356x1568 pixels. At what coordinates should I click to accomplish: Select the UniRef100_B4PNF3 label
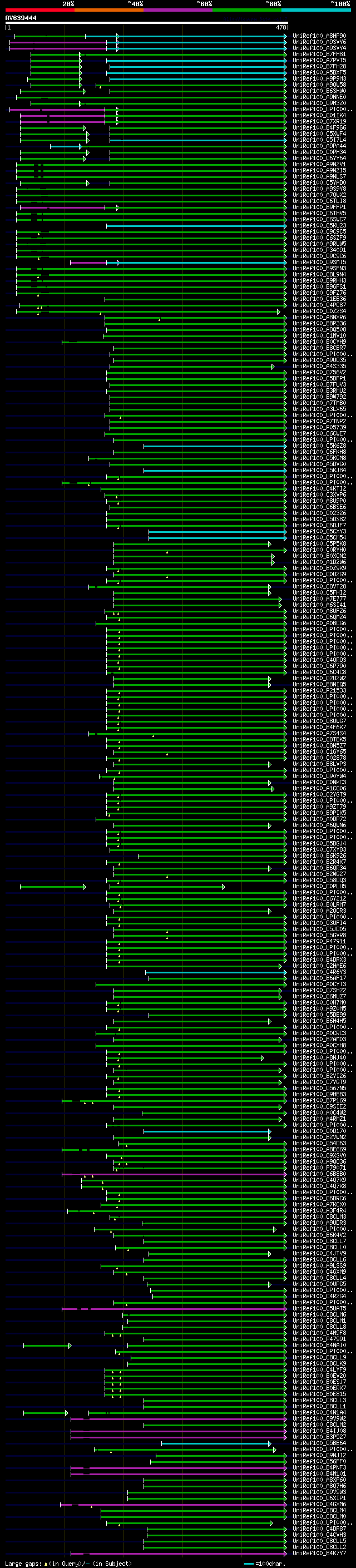click(319, 1467)
